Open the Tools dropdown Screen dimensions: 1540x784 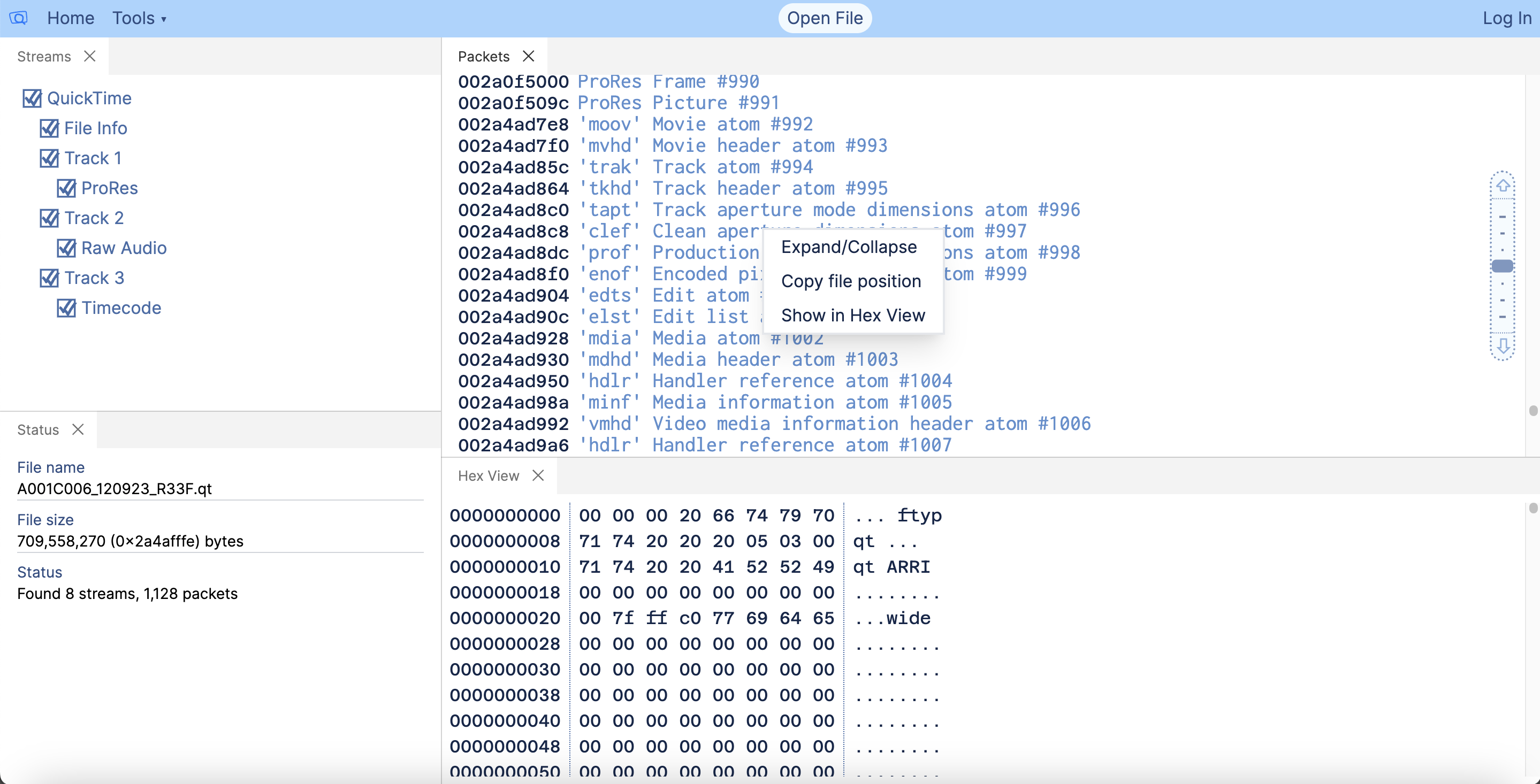pyautogui.click(x=139, y=18)
